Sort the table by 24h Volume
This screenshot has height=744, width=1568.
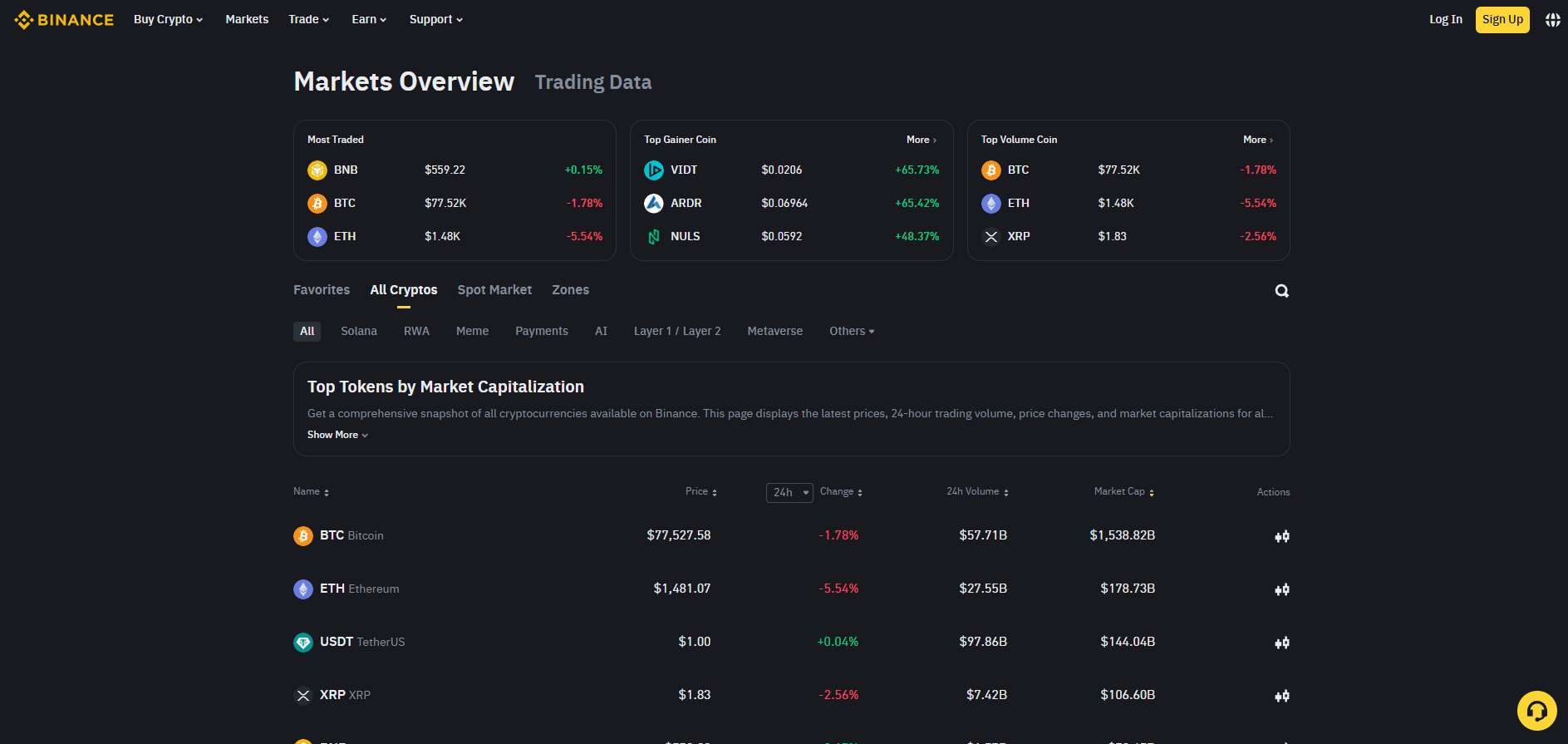point(978,492)
